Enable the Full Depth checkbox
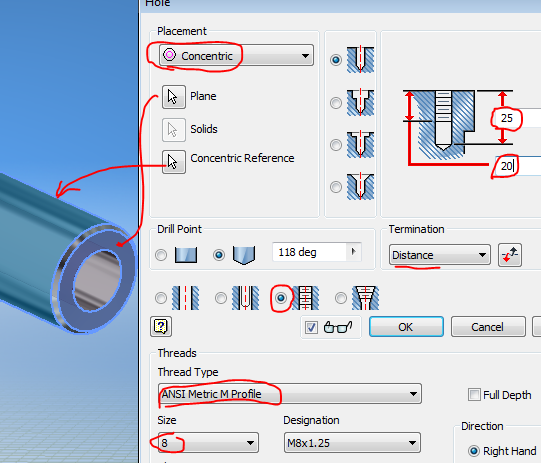Image resolution: width=541 pixels, height=463 pixels. (x=474, y=394)
